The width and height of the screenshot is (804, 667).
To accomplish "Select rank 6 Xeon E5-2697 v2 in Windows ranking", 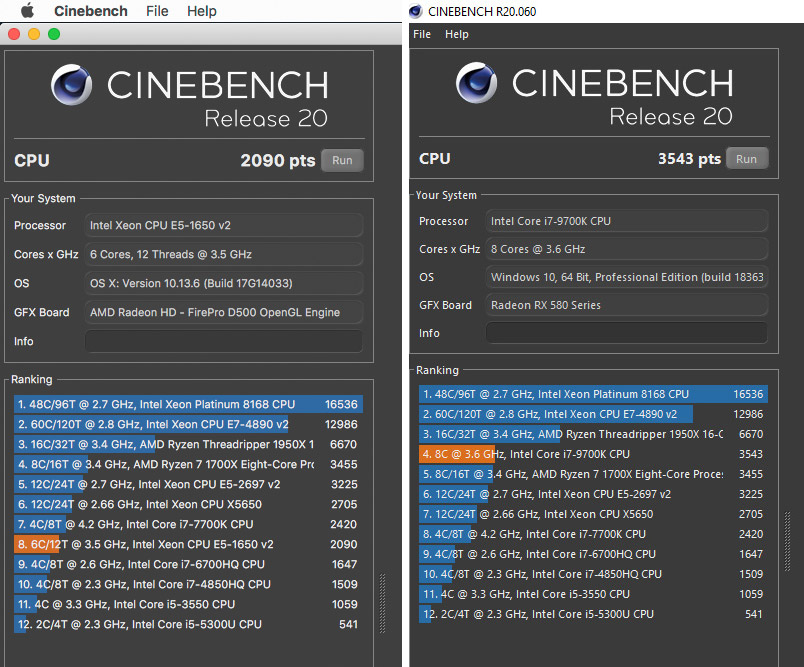I will 593,494.
